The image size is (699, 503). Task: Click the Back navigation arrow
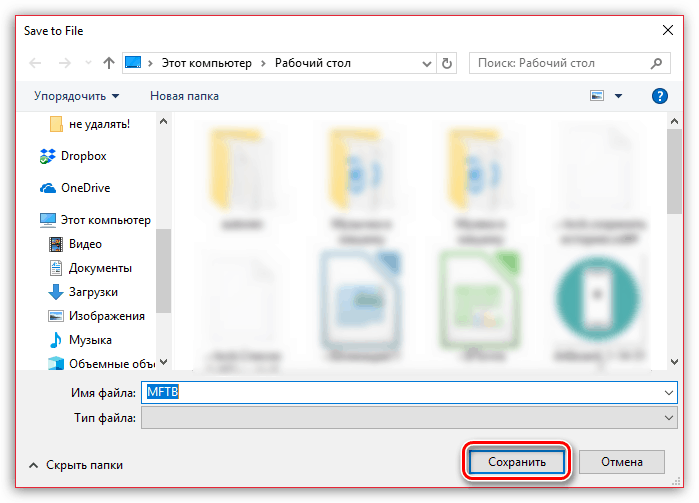35,63
